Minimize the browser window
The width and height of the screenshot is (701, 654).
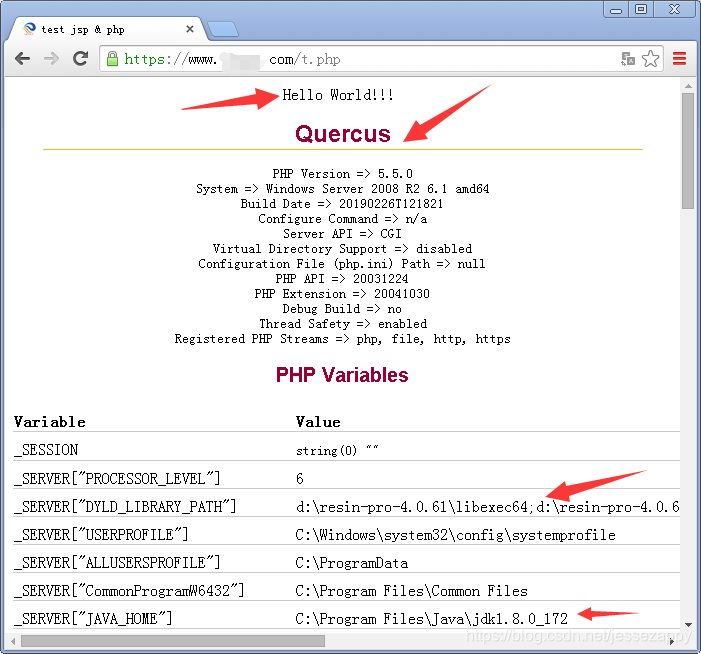[616, 9]
